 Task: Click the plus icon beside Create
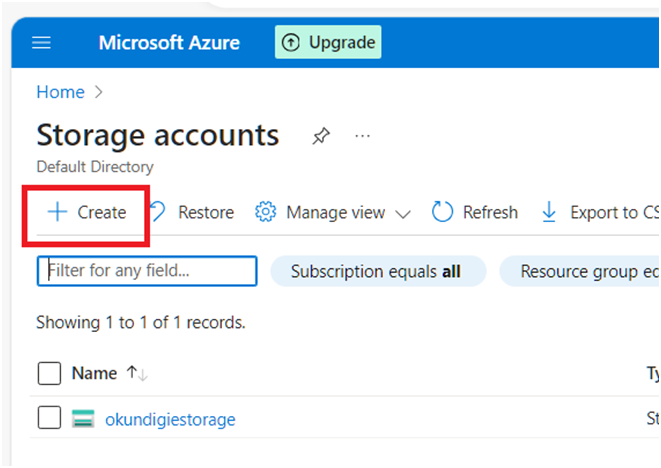point(57,212)
